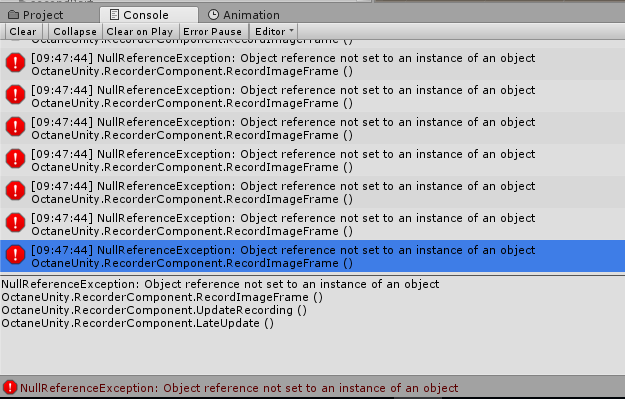Clear the console log
Screen dimensions: 625x399
23,31
